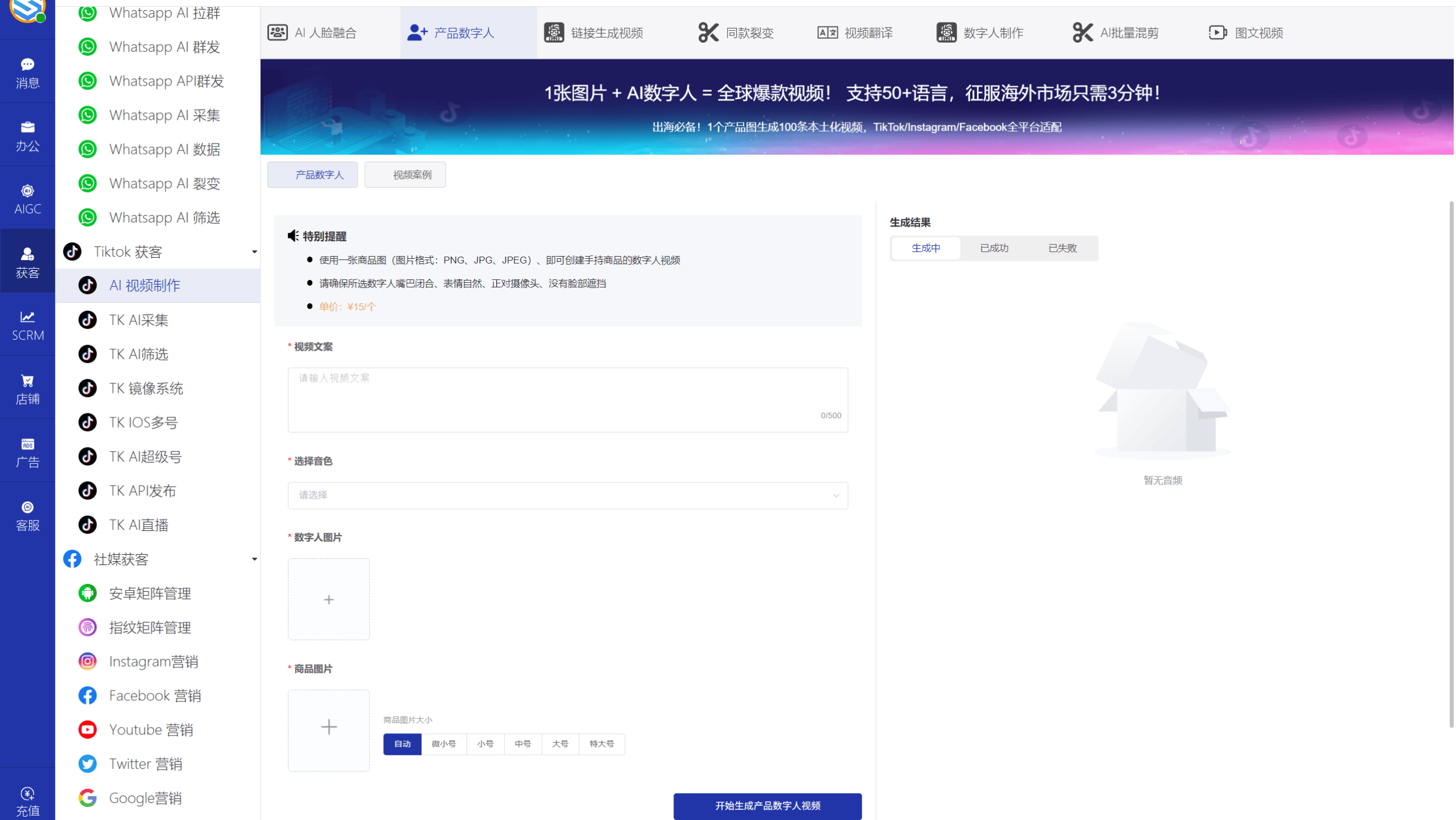Open the 视频案例 examples view

tap(405, 174)
